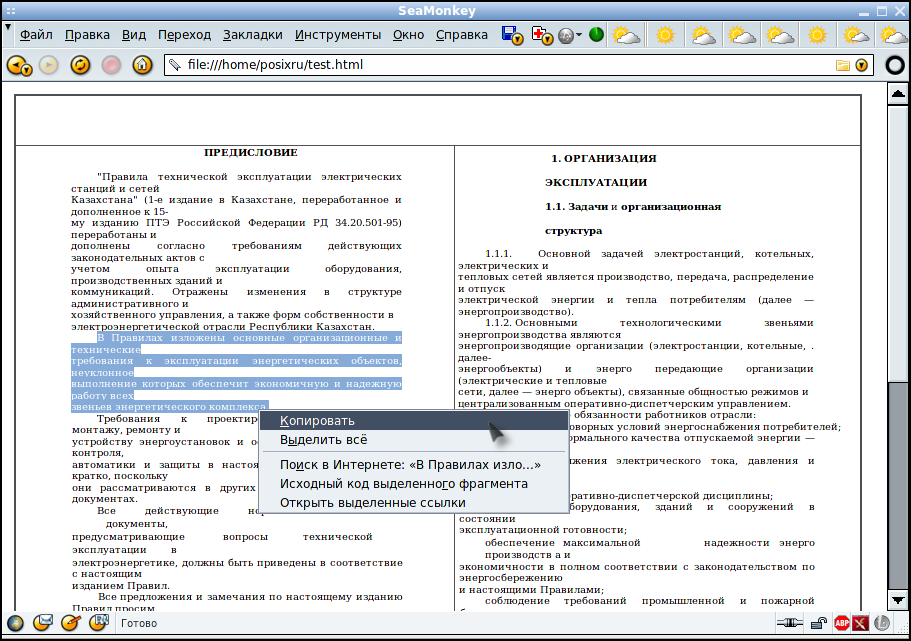Collapse the menu toolbar using its corner triangle
This screenshot has height=641, width=911.
[8, 27]
